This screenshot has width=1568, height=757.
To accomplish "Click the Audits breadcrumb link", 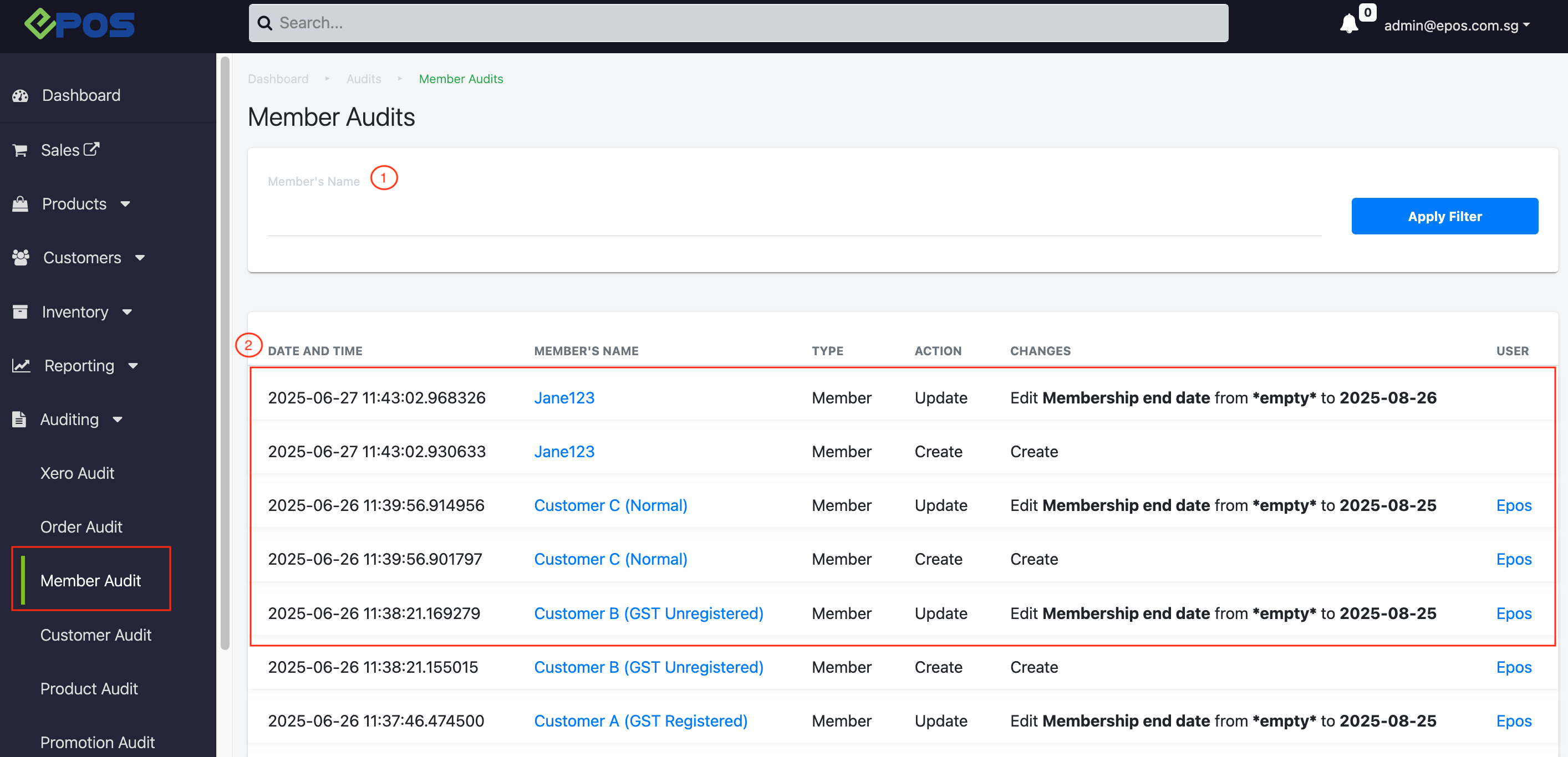I will tap(363, 79).
